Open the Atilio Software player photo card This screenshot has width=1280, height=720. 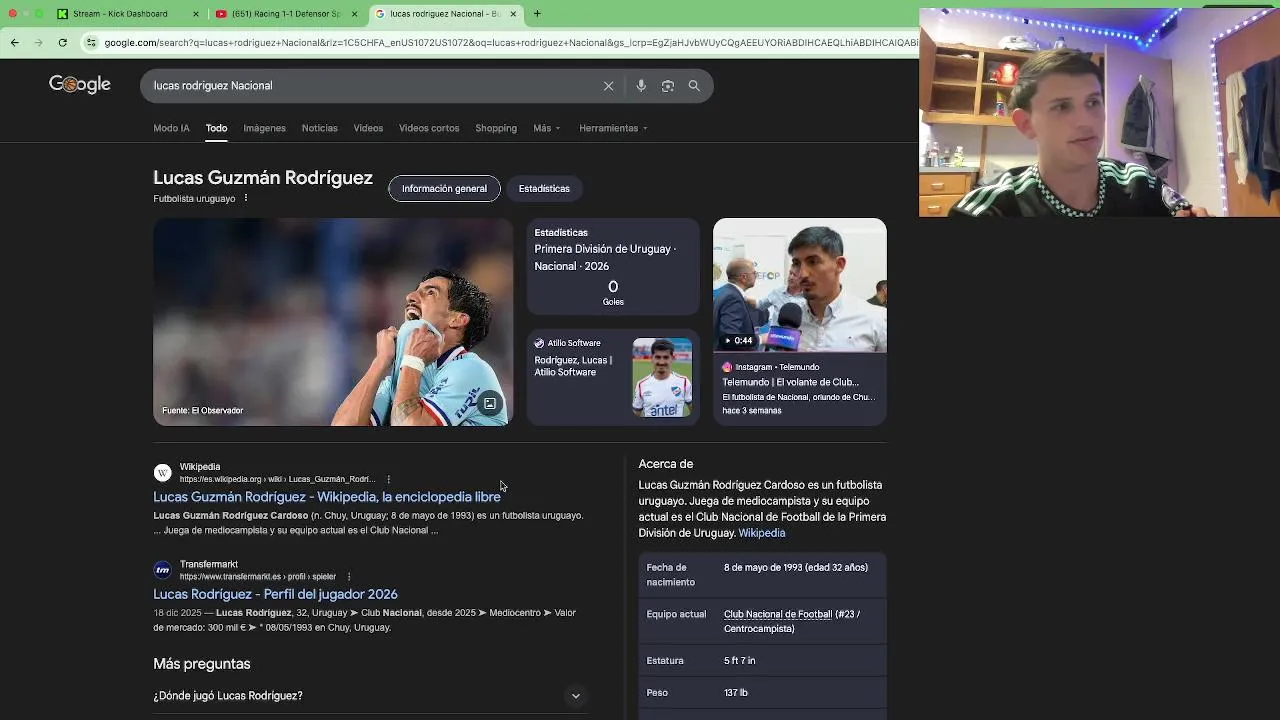click(x=613, y=378)
